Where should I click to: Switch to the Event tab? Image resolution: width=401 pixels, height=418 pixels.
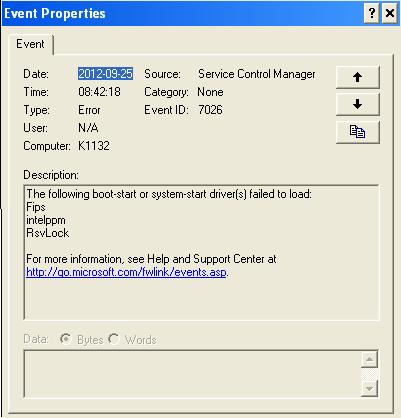(30, 44)
